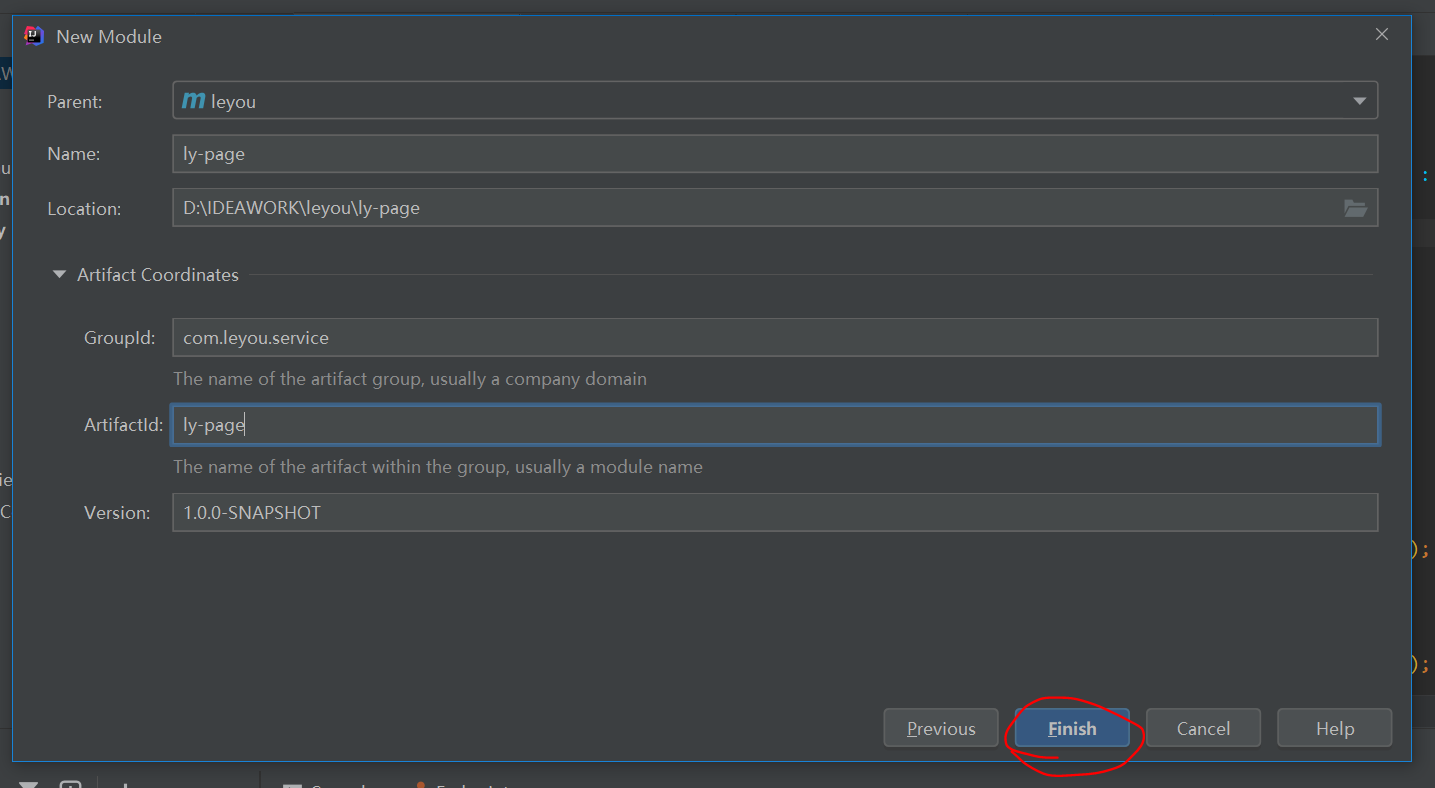Click the "Location:" label
1435x788 pixels.
click(x=84, y=209)
